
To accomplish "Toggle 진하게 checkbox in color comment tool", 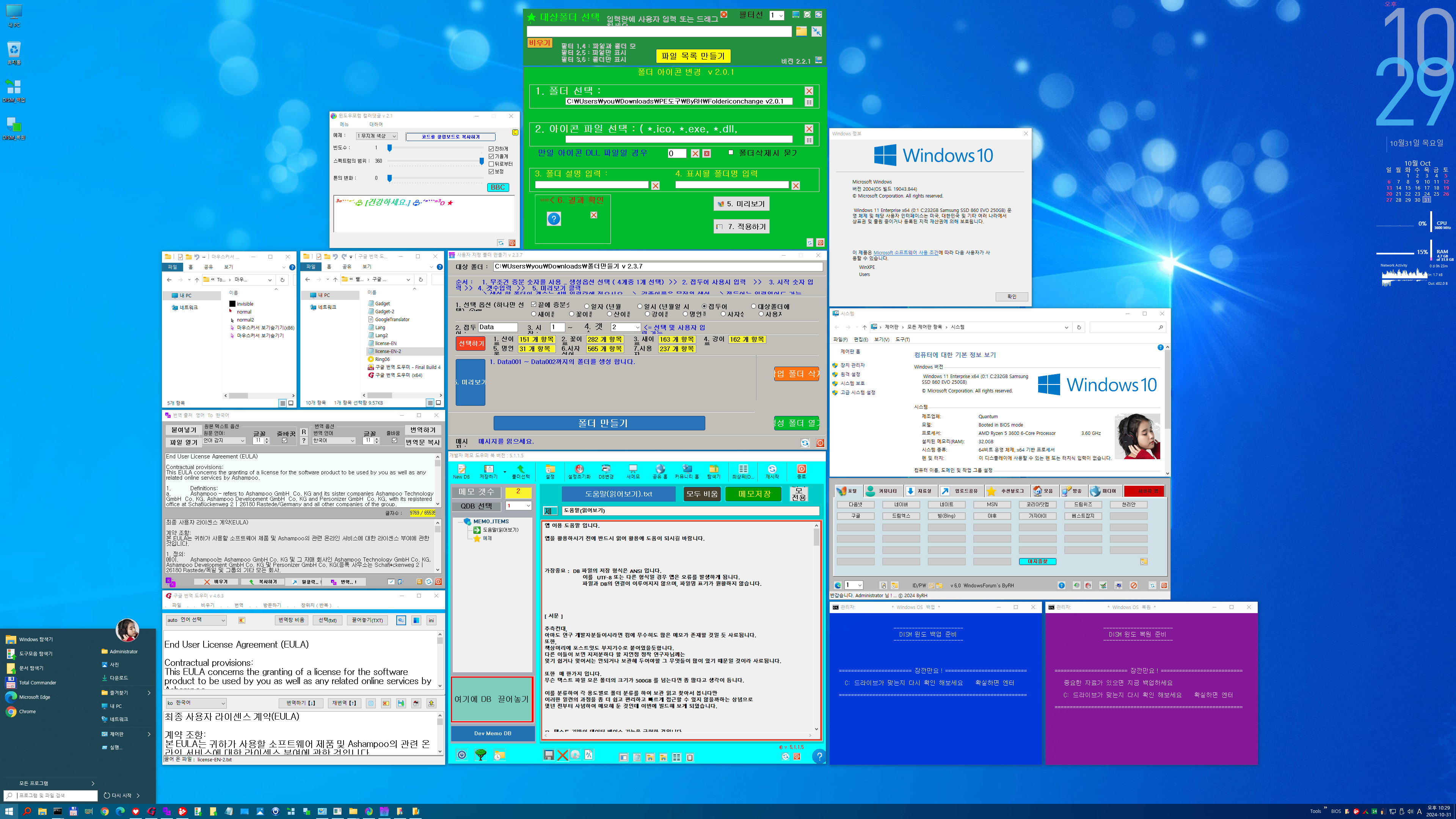I will pyautogui.click(x=491, y=149).
